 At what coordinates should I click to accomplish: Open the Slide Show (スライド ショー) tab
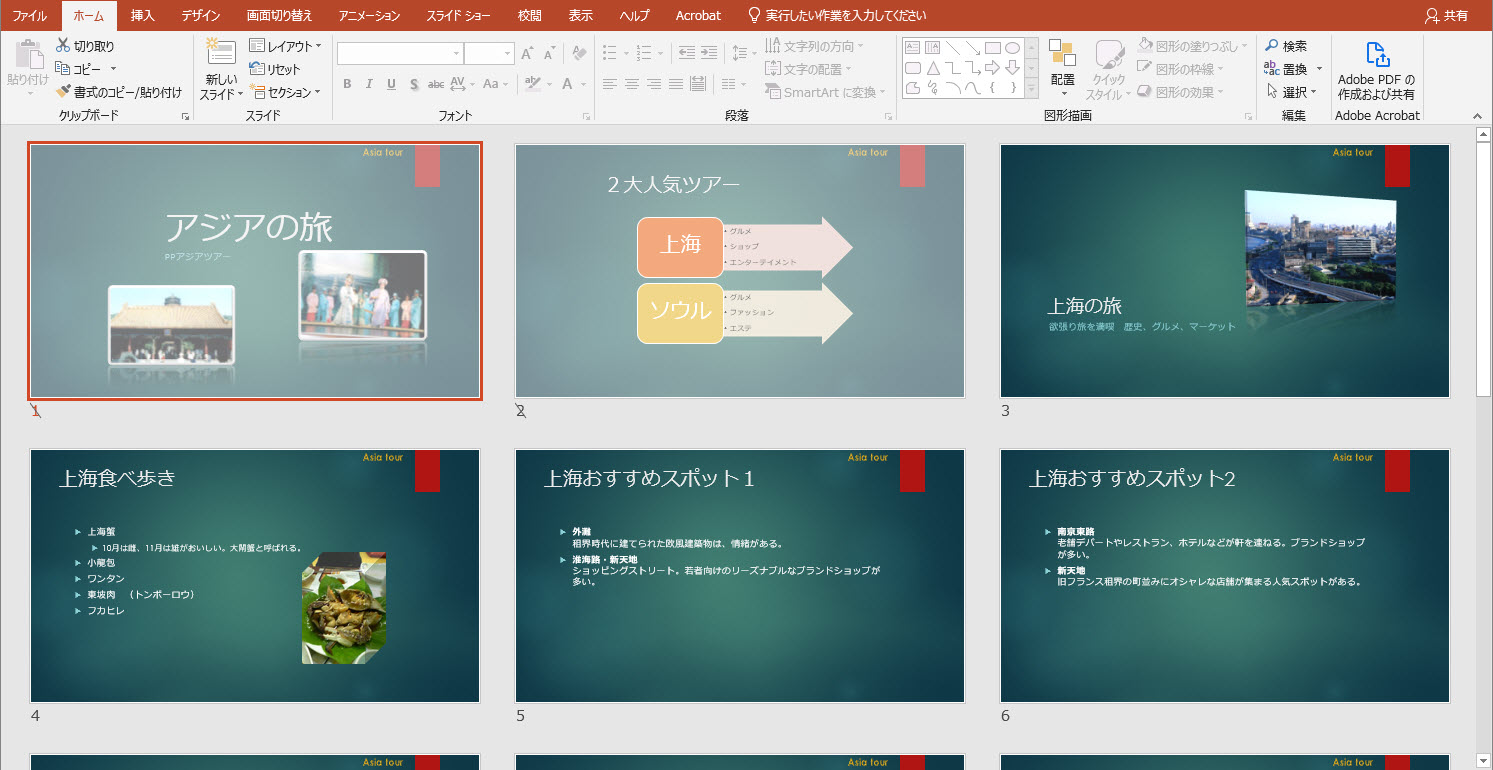click(458, 15)
